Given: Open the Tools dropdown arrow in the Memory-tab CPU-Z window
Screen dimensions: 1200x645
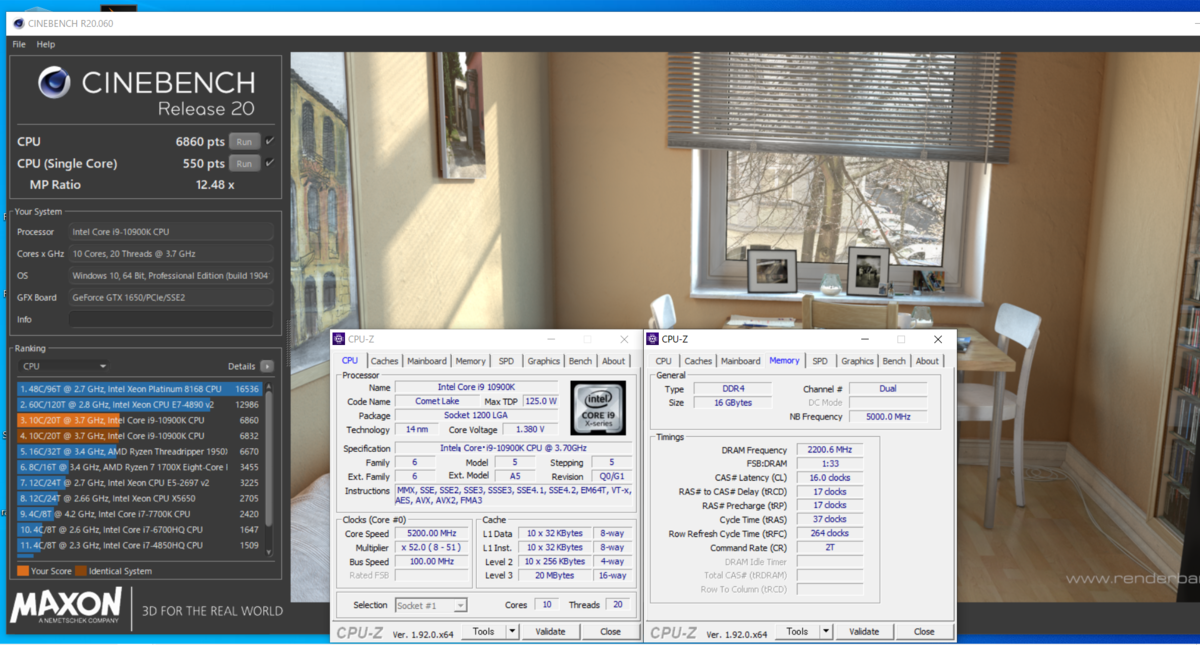Looking at the screenshot, I should coord(826,631).
